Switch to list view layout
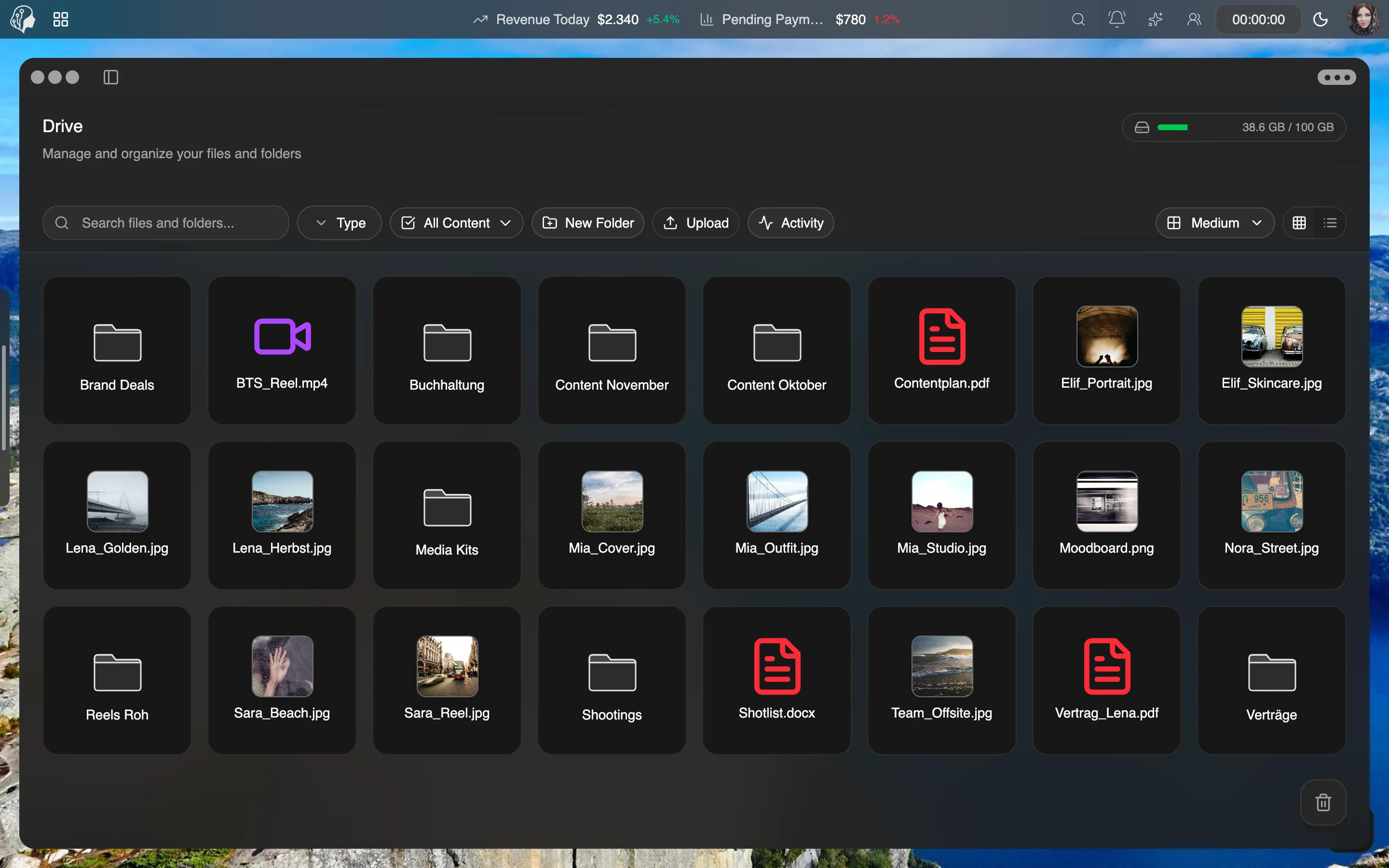 [1330, 223]
